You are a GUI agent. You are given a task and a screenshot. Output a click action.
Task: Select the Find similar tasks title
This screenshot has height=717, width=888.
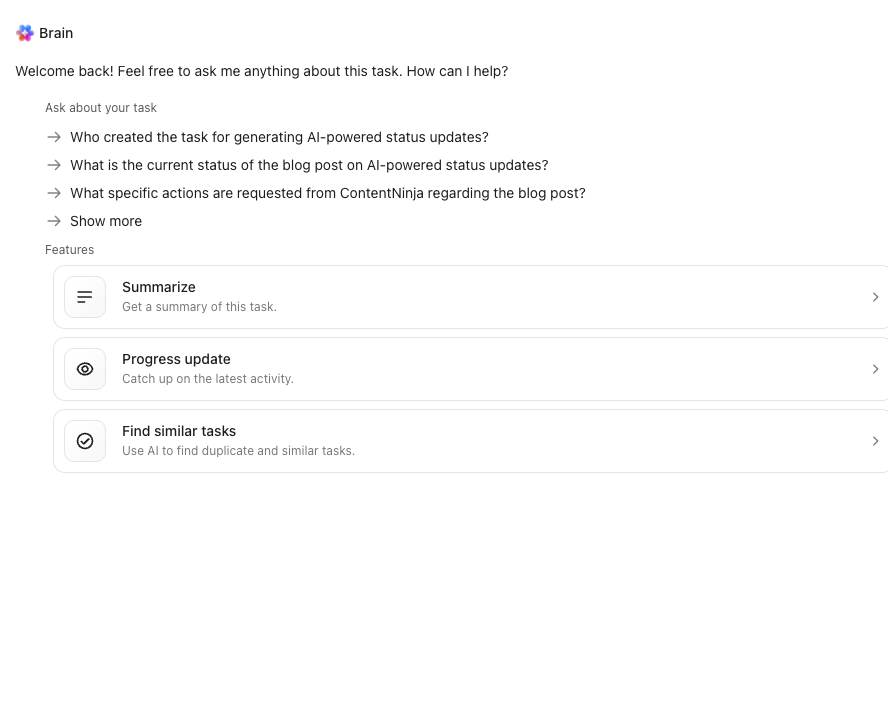[179, 431]
